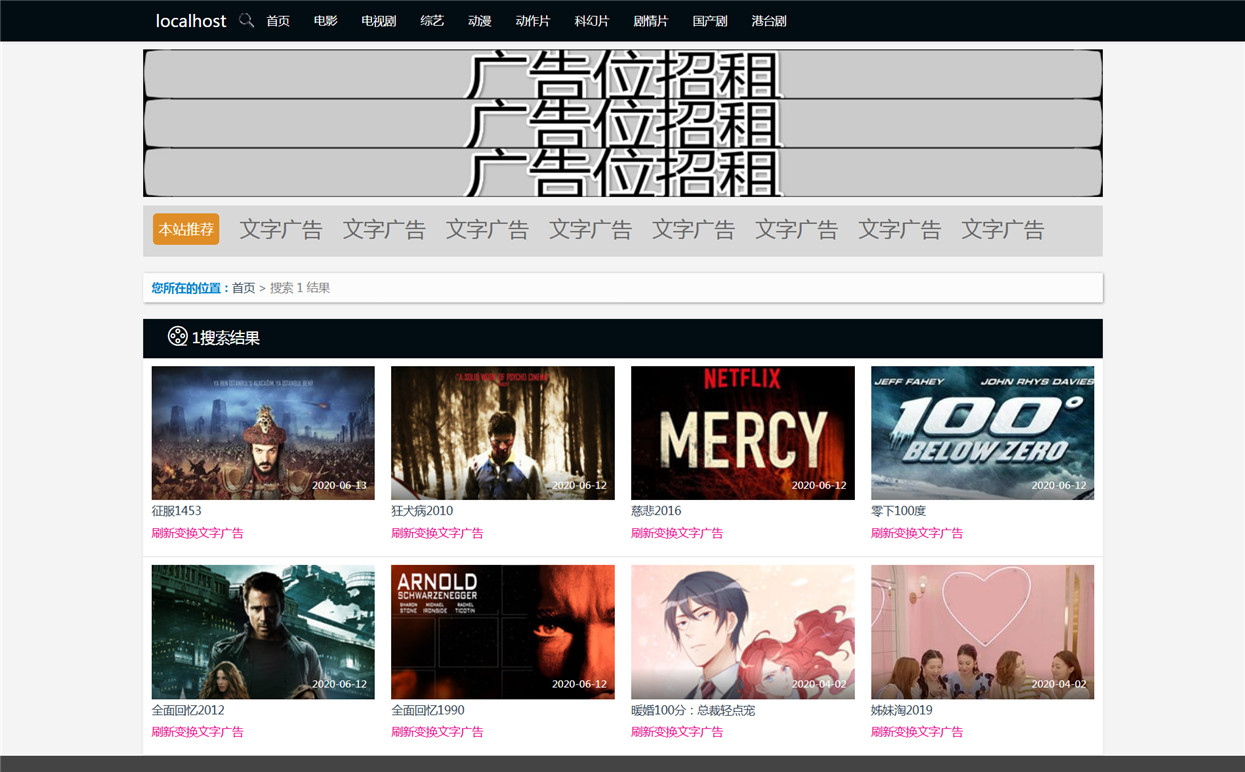
Task: Click the 狂犬病2010 title link
Action: coord(422,511)
